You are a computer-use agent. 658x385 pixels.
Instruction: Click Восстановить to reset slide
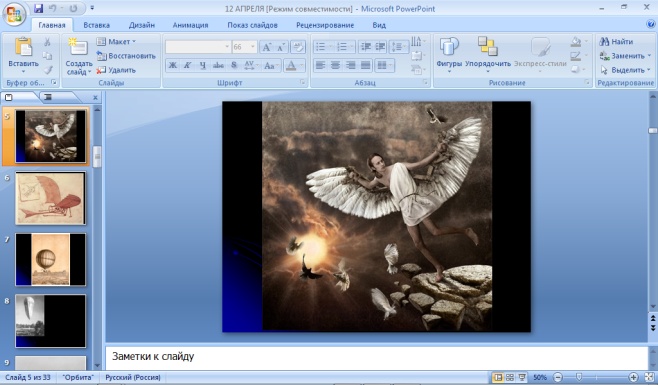click(126, 56)
